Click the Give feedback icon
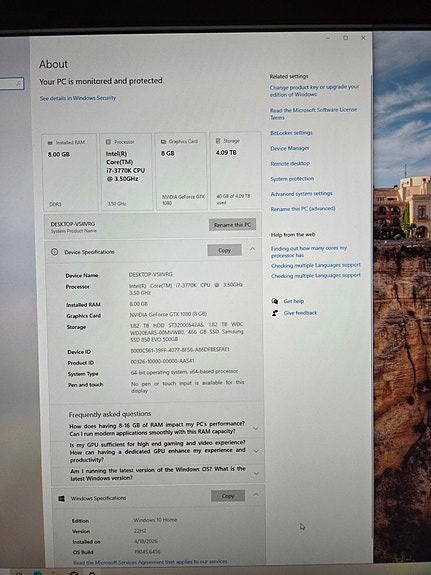The height and width of the screenshot is (575, 431). click(x=275, y=313)
